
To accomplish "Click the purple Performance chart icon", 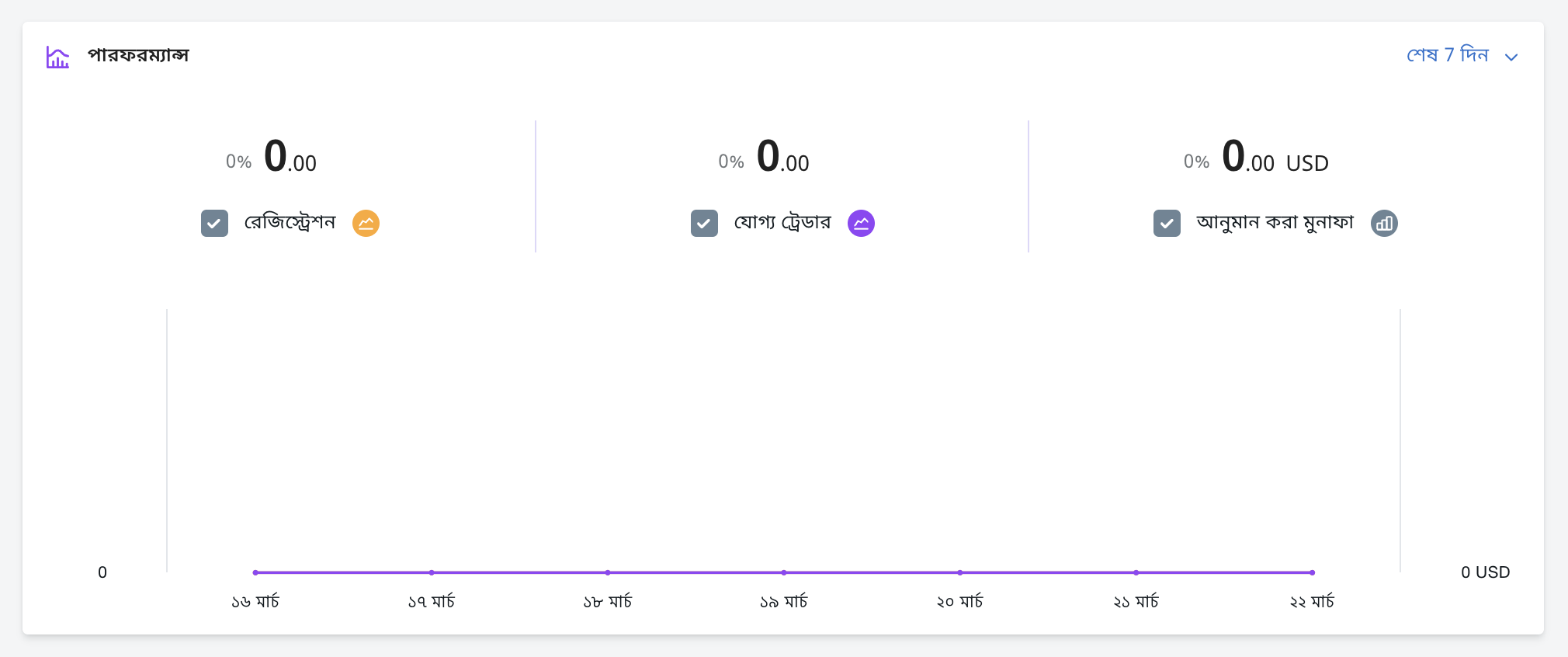I will pos(57,57).
